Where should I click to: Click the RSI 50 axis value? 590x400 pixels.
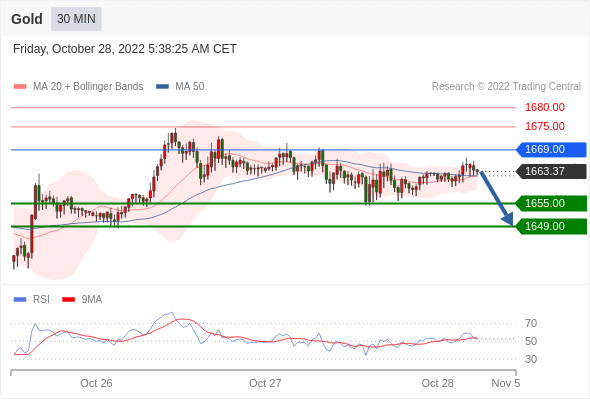(531, 341)
